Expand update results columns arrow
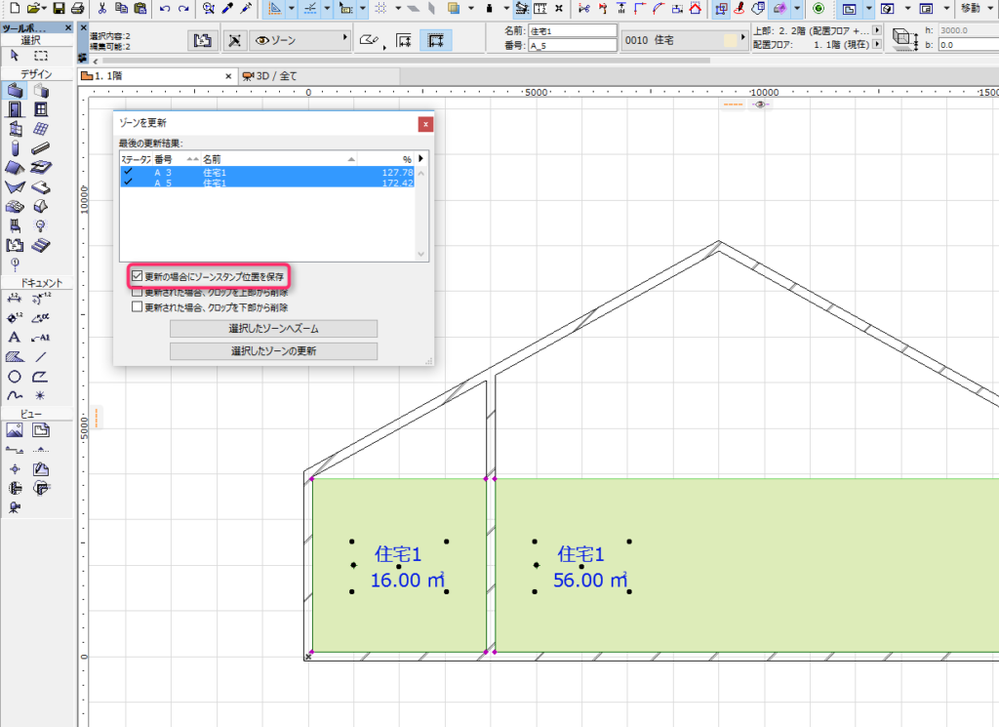The height and width of the screenshot is (727, 999). [421, 158]
